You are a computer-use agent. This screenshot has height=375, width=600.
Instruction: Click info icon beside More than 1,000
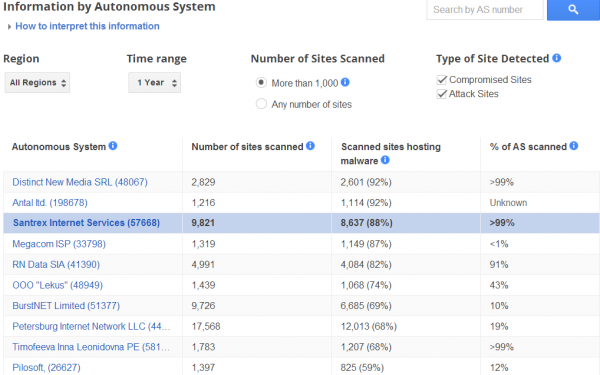tap(345, 82)
